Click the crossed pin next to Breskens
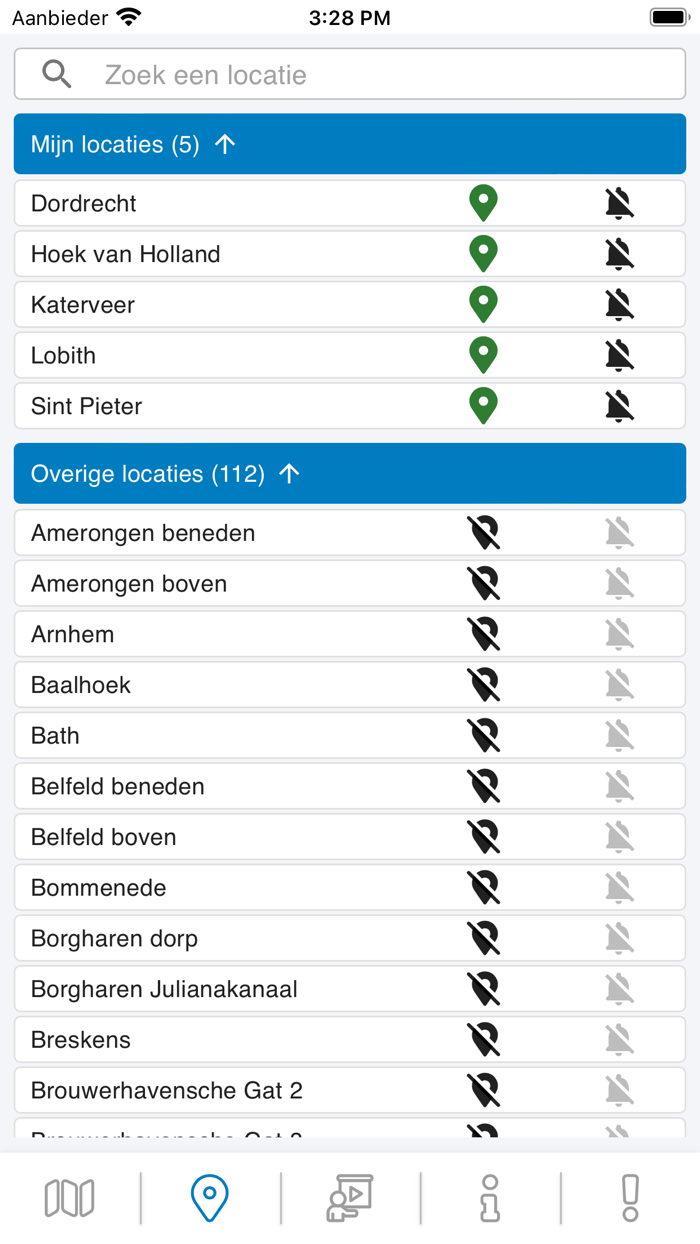This screenshot has height=1244, width=700. (483, 1039)
